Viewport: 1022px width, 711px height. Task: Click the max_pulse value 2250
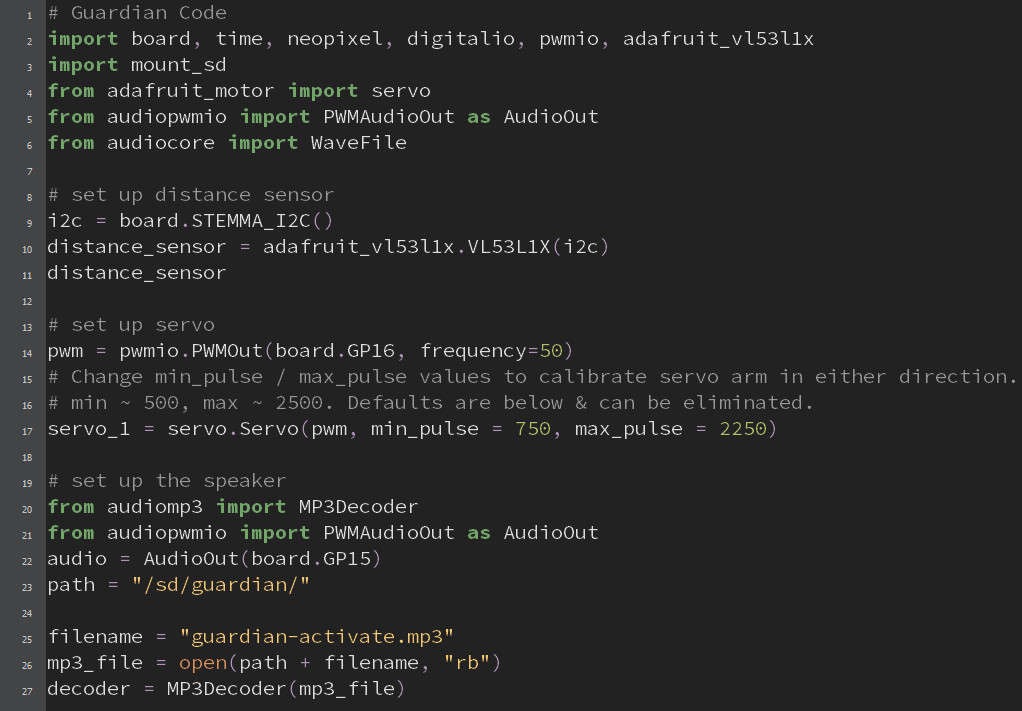(743, 429)
